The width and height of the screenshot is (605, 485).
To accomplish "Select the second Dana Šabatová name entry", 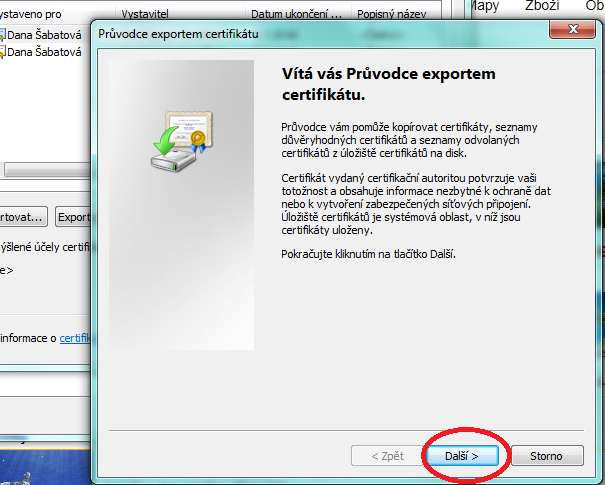I will pyautogui.click(x=44, y=52).
